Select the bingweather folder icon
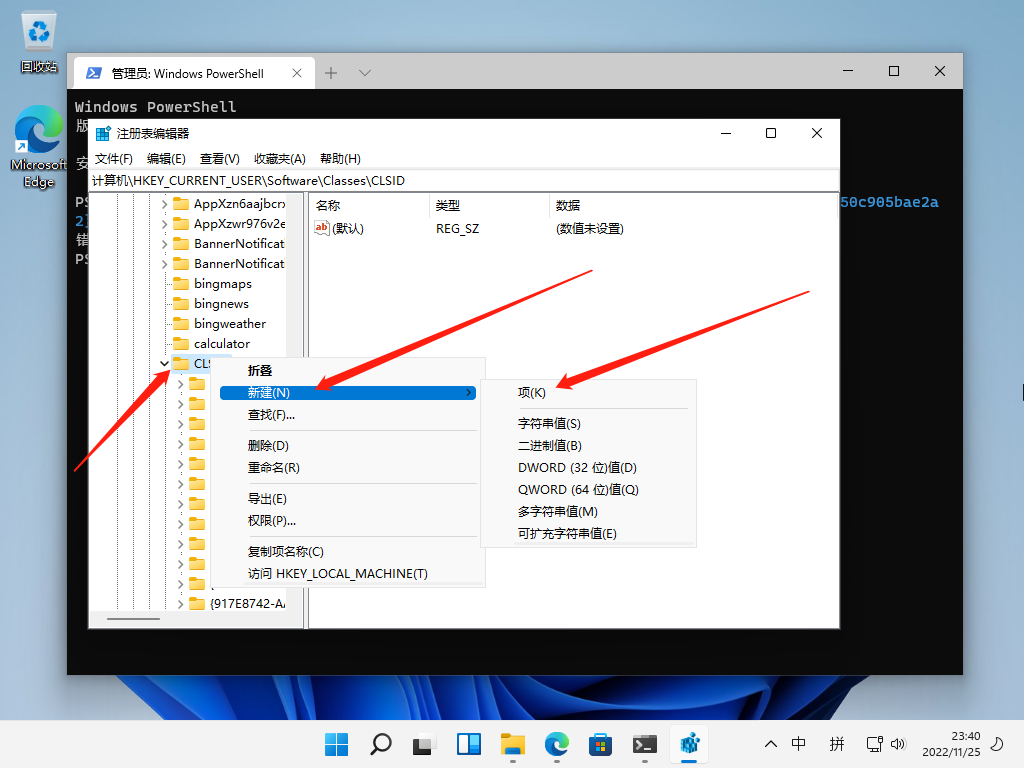Screen dimensions: 1024x768 point(181,323)
